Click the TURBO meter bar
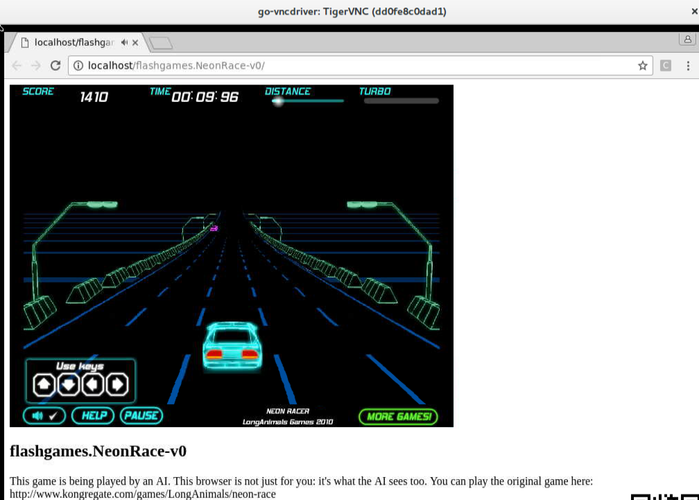Image resolution: width=699 pixels, height=500 pixels. (x=401, y=101)
